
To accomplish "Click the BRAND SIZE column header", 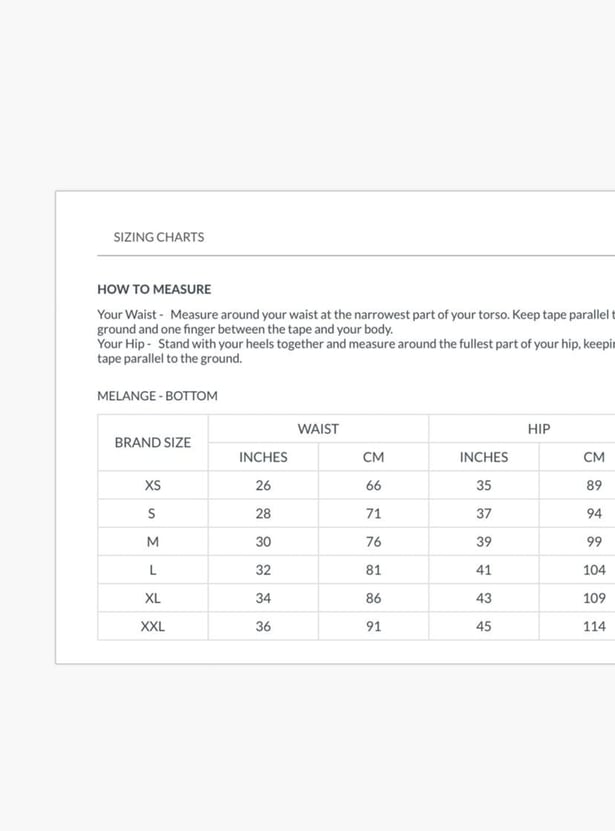I will (153, 443).
